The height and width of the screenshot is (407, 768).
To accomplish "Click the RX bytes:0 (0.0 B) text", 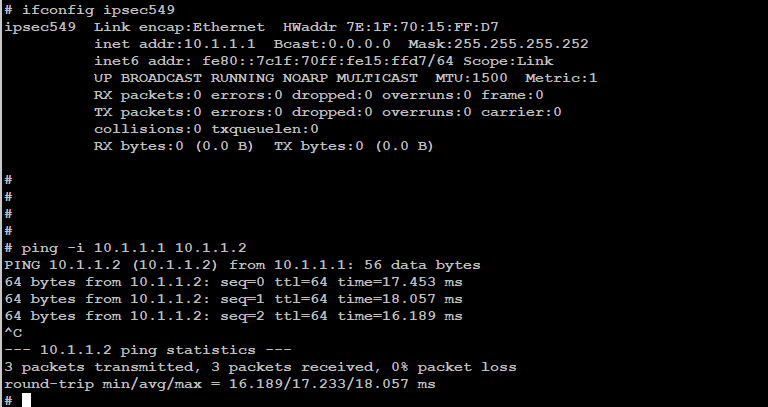I will [x=173, y=146].
